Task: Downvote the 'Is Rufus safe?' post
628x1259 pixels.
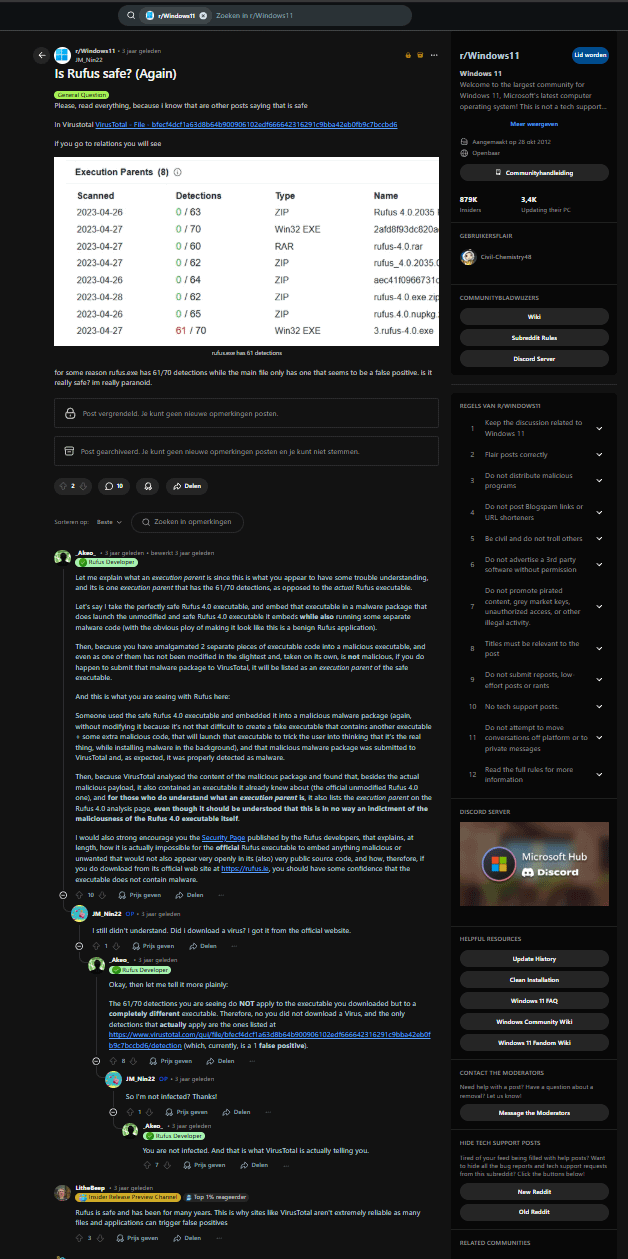Action: click(84, 485)
